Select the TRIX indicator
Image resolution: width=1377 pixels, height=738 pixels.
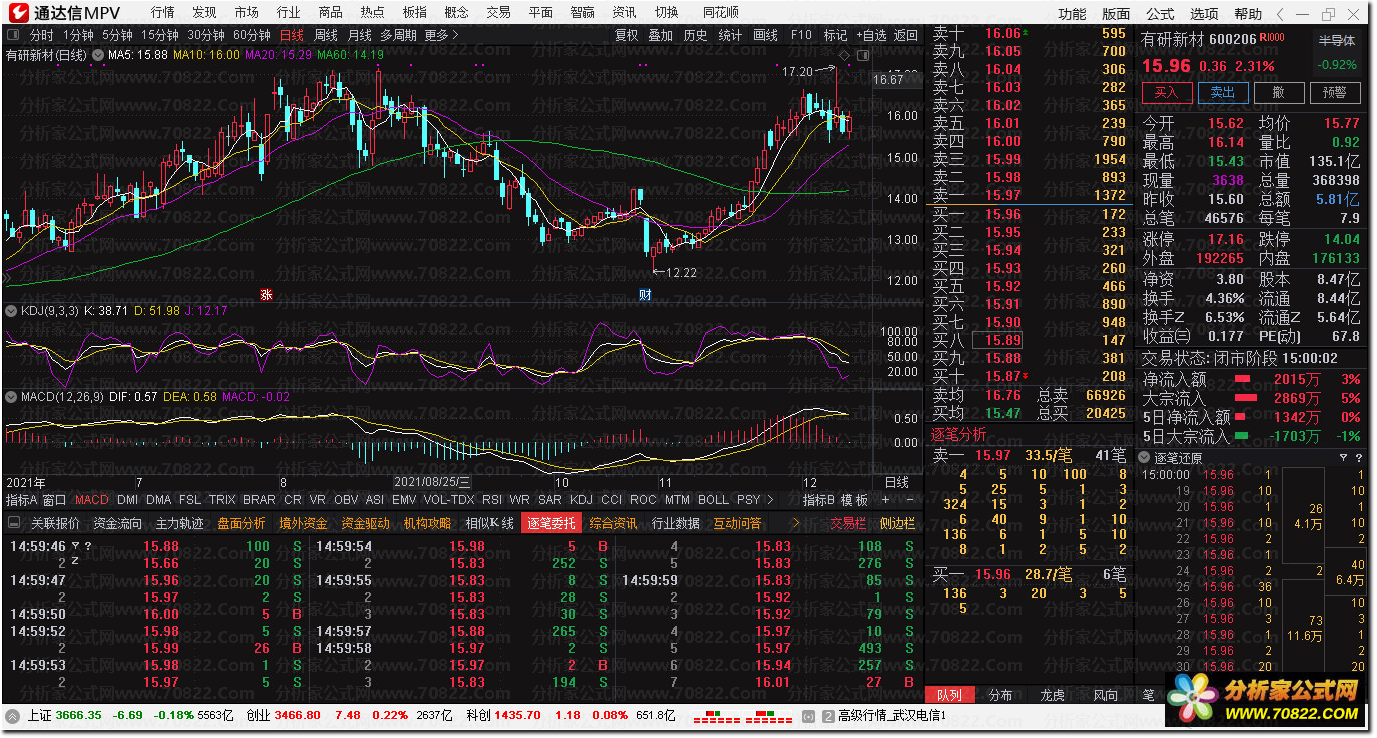point(222,500)
